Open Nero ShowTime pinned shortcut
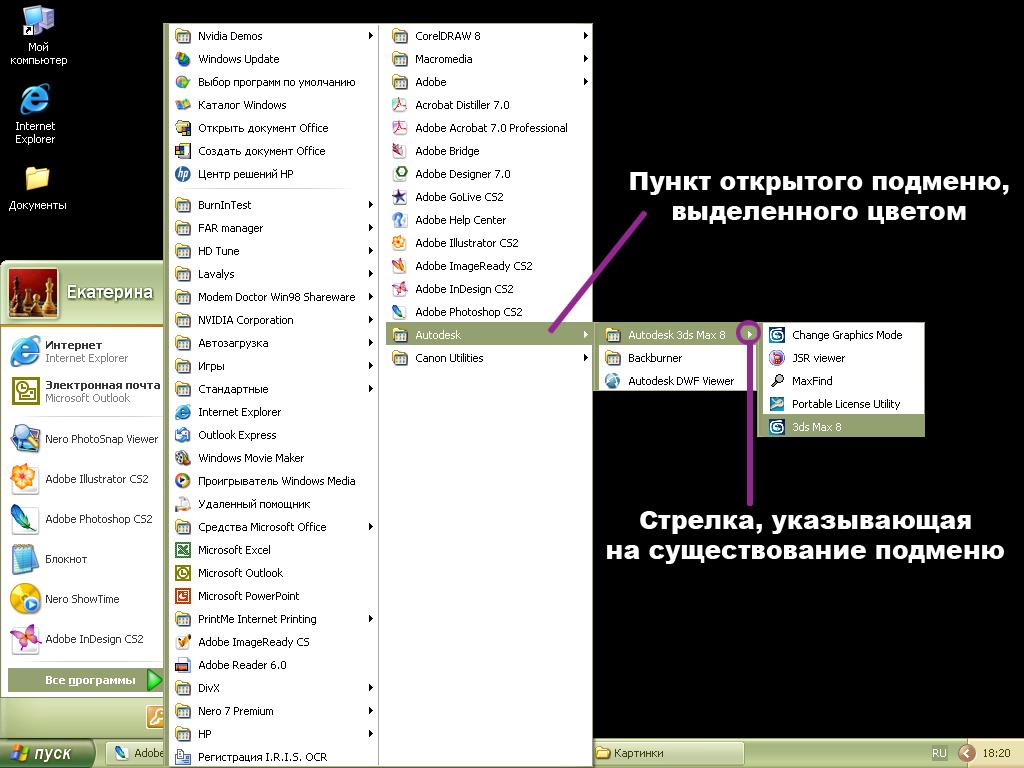 tap(81, 599)
